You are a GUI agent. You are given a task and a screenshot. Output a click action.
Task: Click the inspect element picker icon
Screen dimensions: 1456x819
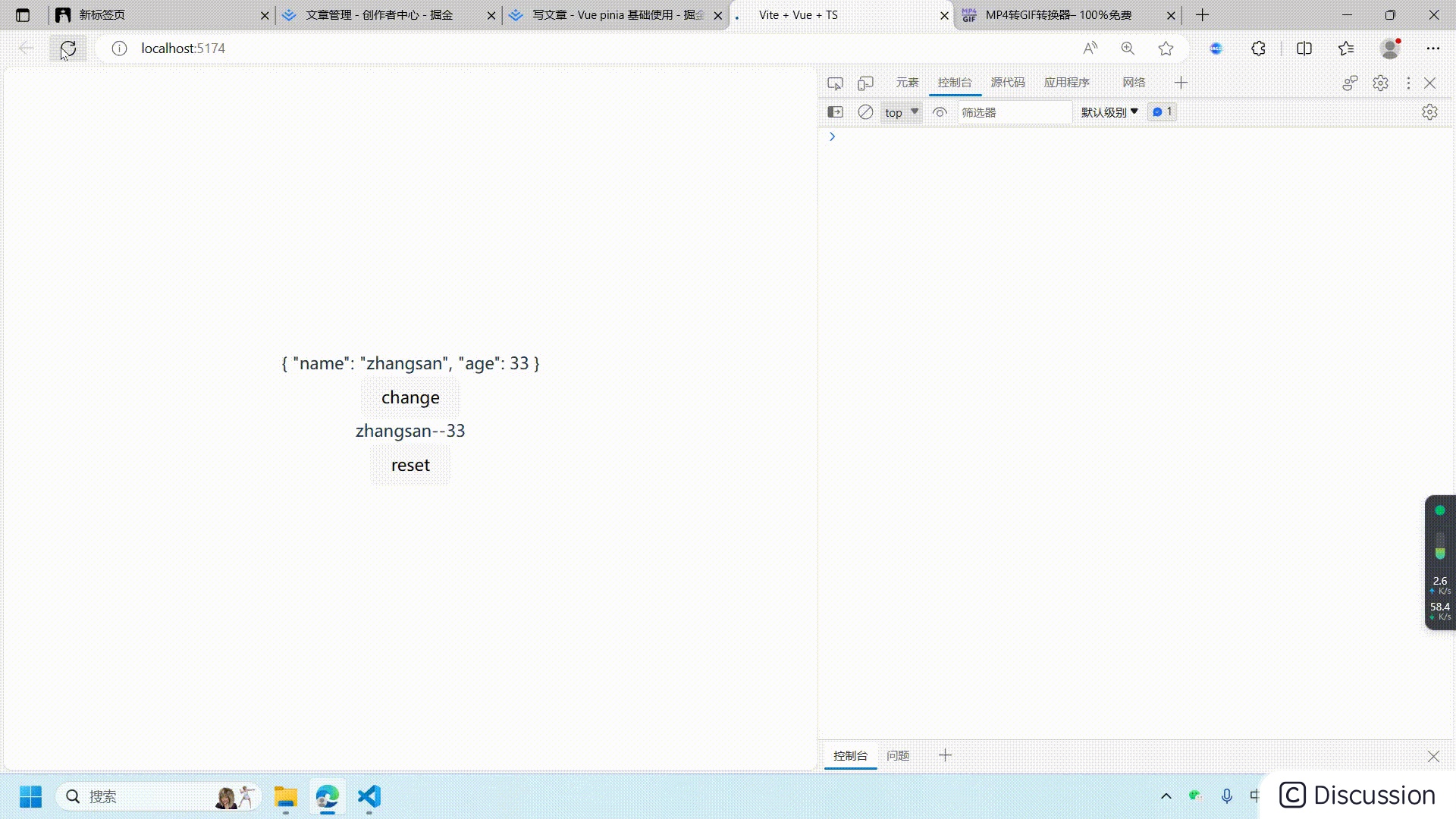[x=835, y=83]
